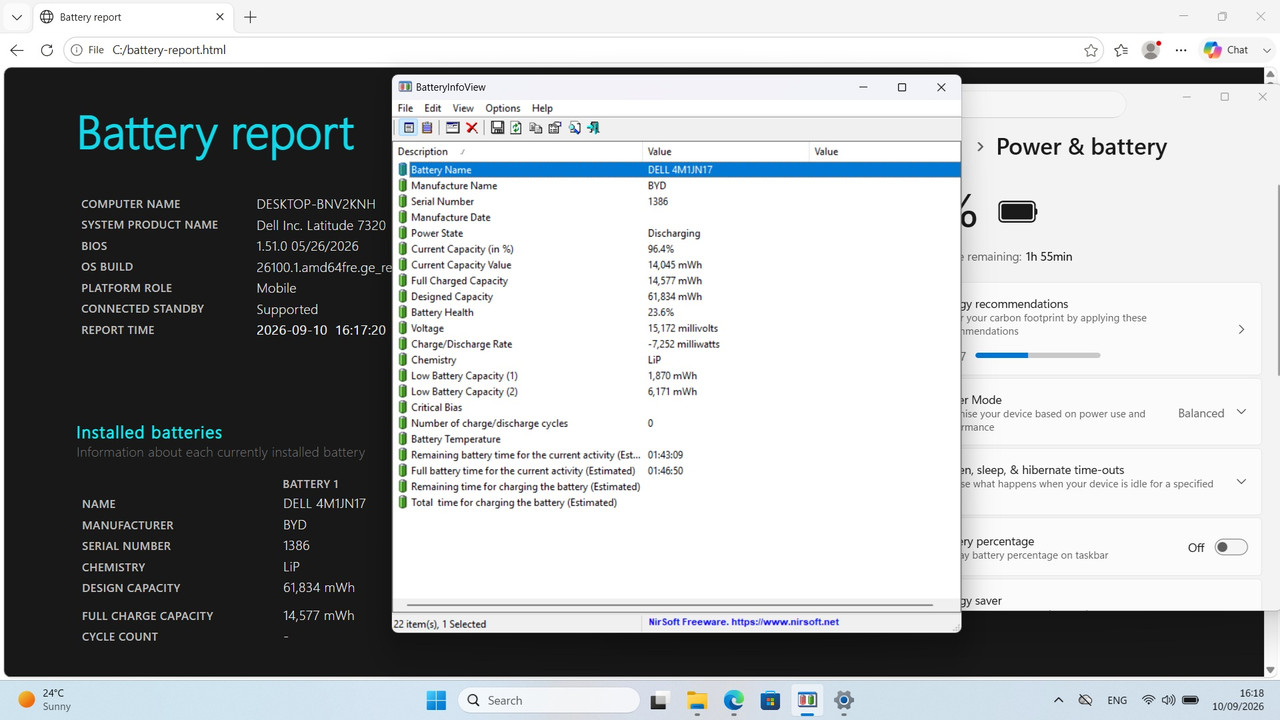The image size is (1280, 720).
Task: Click the browser address bar showing C:/battery-report.html
Action: [585, 50]
